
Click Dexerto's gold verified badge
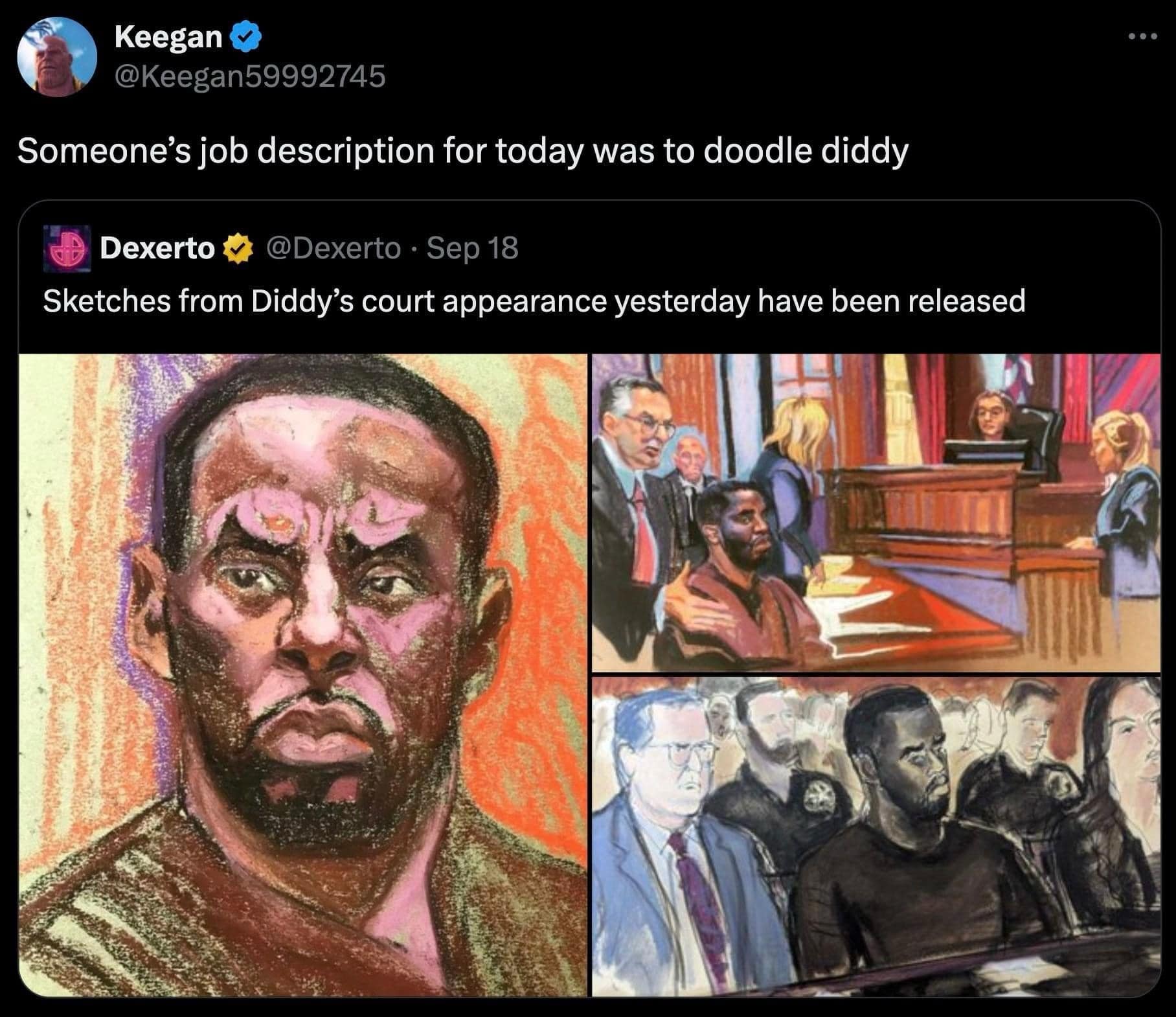click(x=236, y=248)
